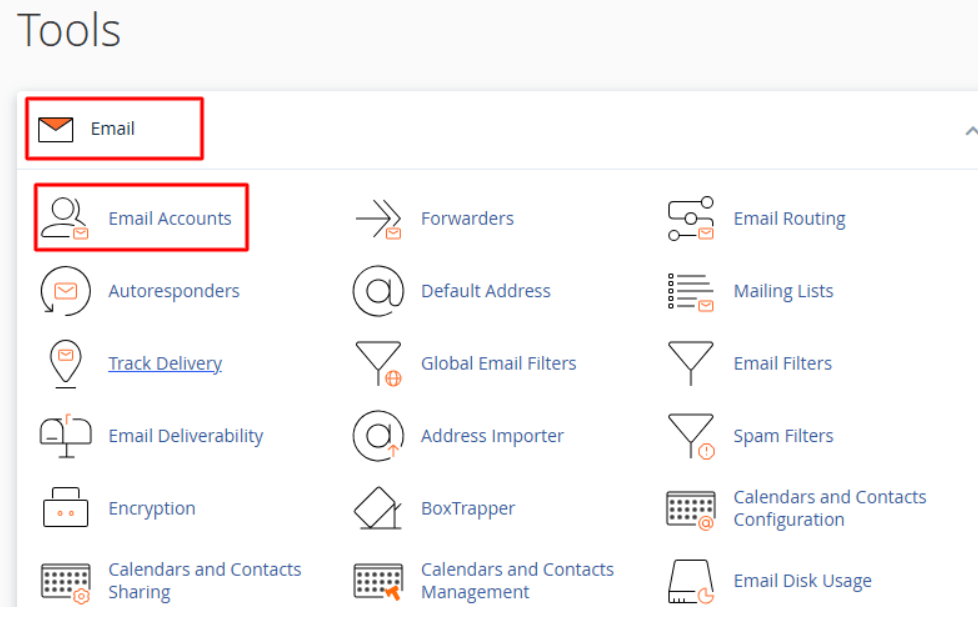Select the Default Address at-sign icon
Screen dimensions: 978x620
click(x=378, y=291)
